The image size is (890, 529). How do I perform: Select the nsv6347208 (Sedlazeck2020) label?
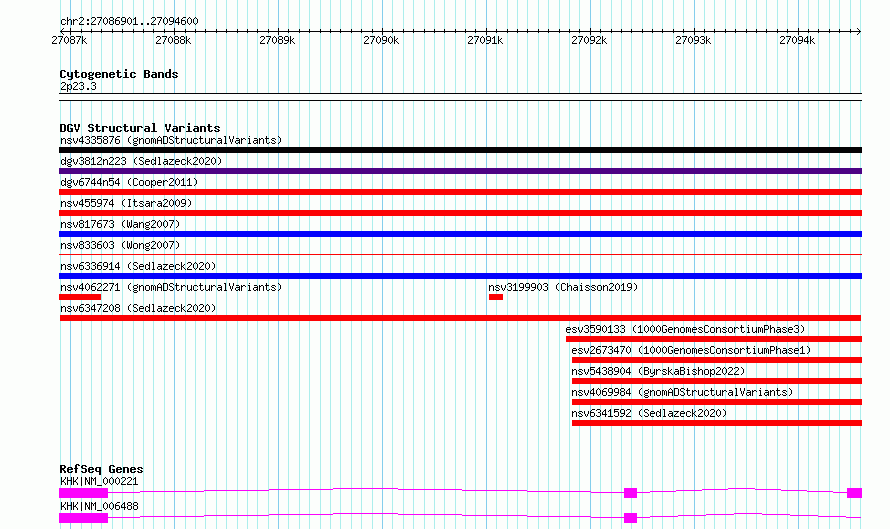tap(138, 308)
